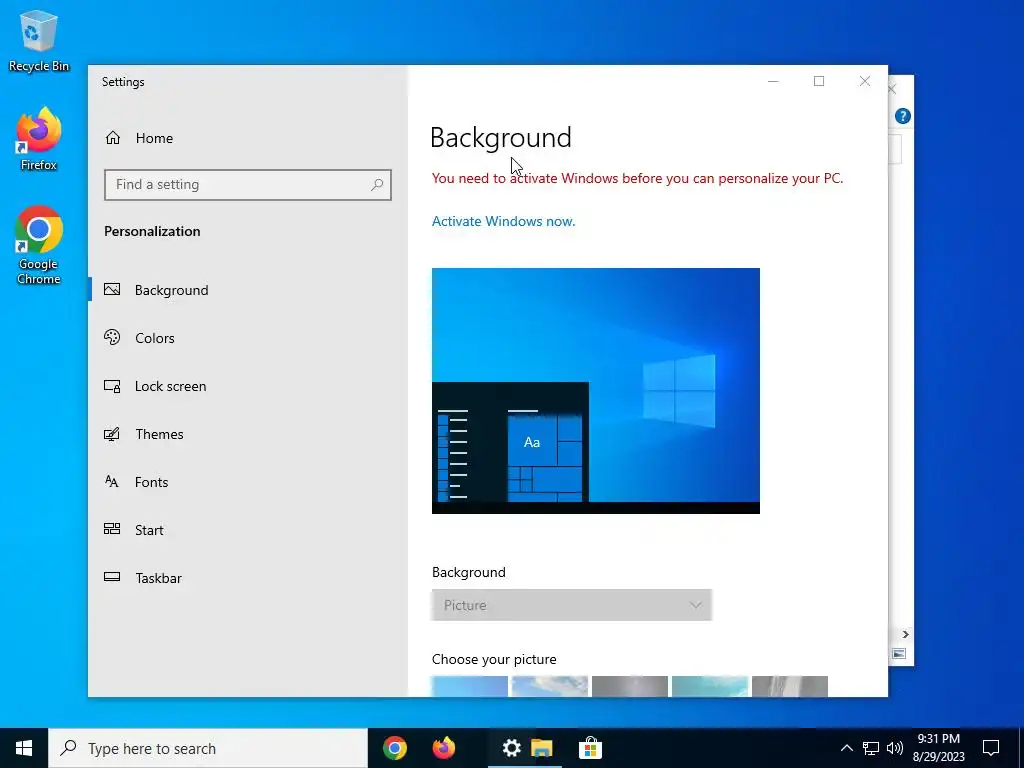Close the Settings window
1024x768 pixels.
click(x=865, y=81)
